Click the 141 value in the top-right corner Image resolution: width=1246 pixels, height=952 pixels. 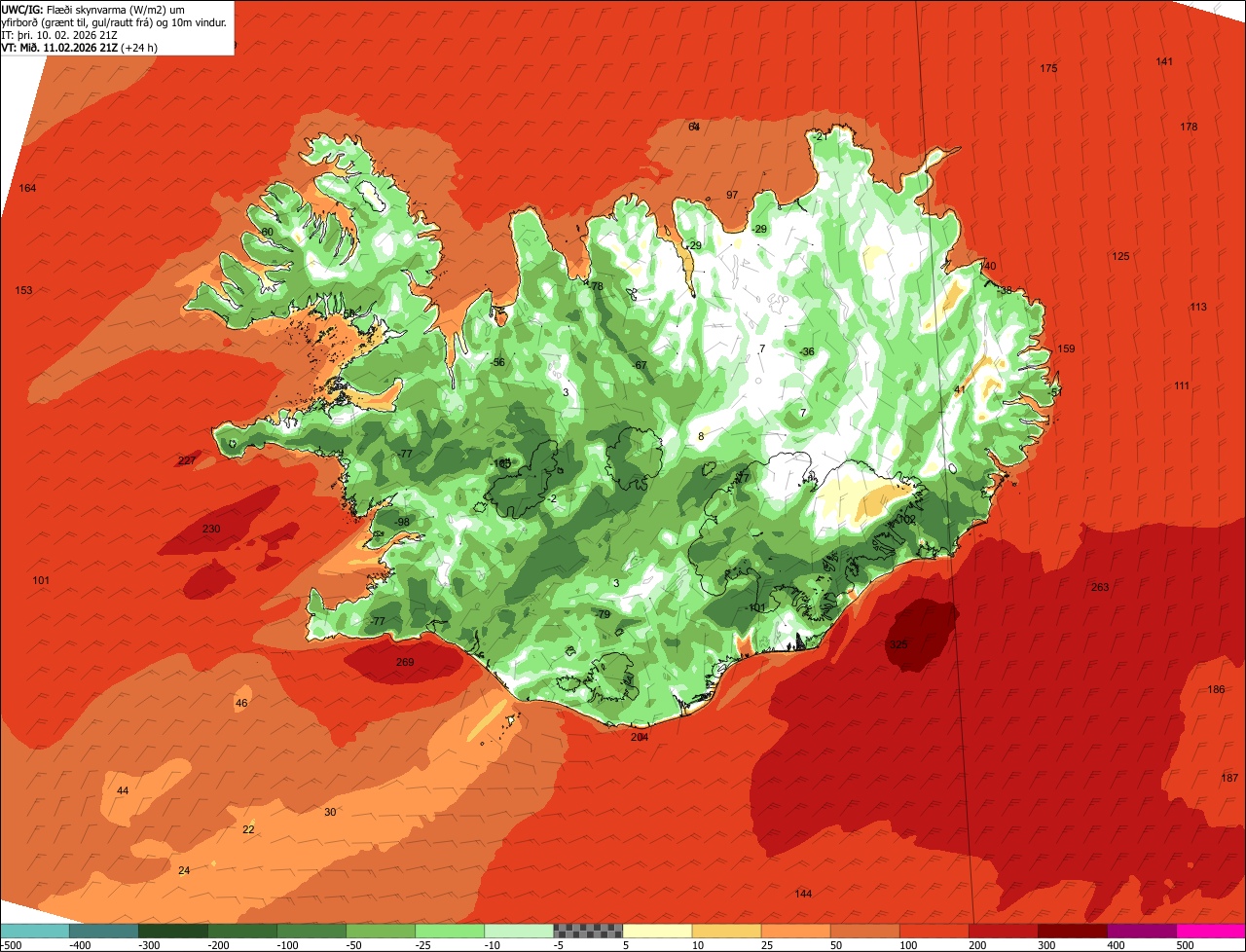(x=1164, y=62)
